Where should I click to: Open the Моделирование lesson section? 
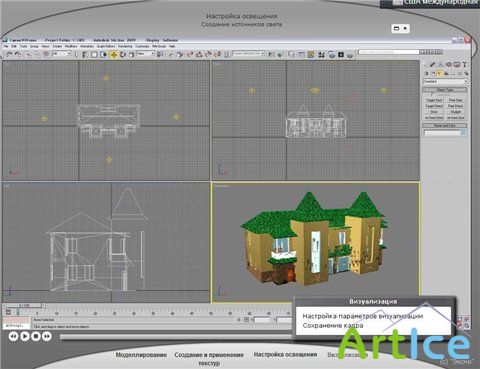[141, 355]
